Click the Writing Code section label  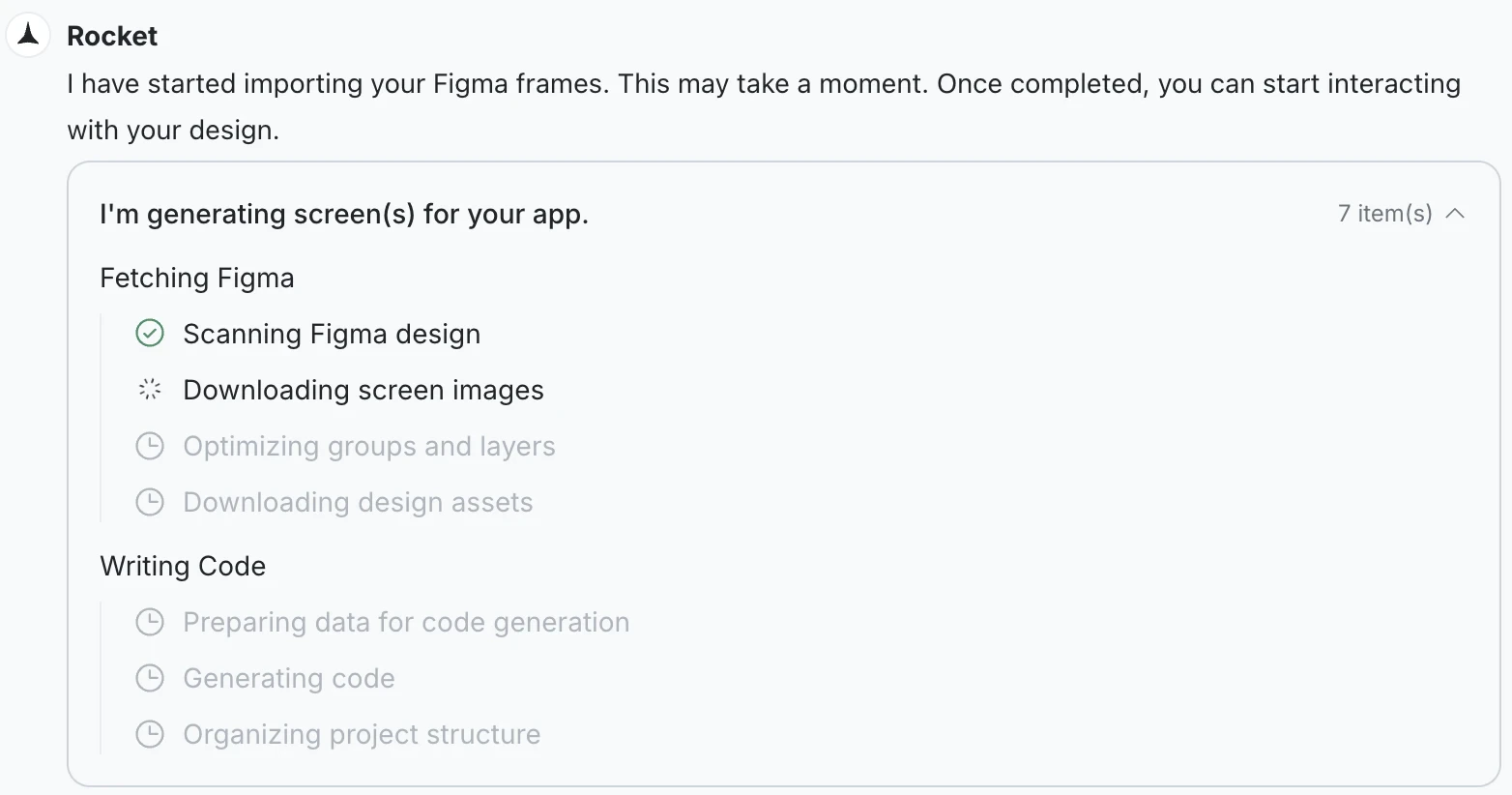[182, 566]
